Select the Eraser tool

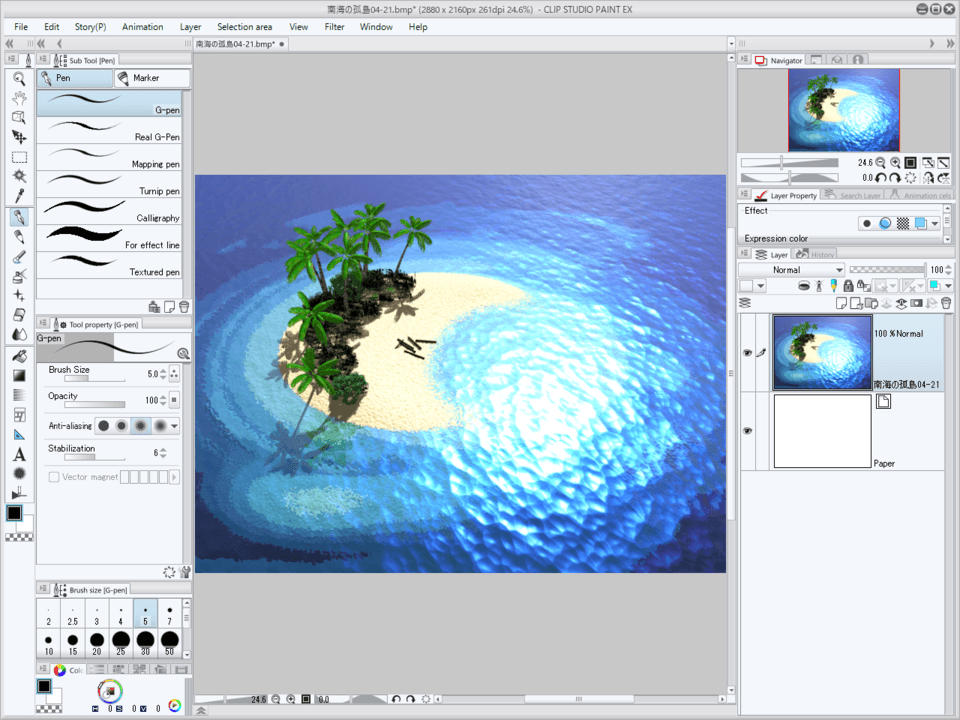pos(19,315)
